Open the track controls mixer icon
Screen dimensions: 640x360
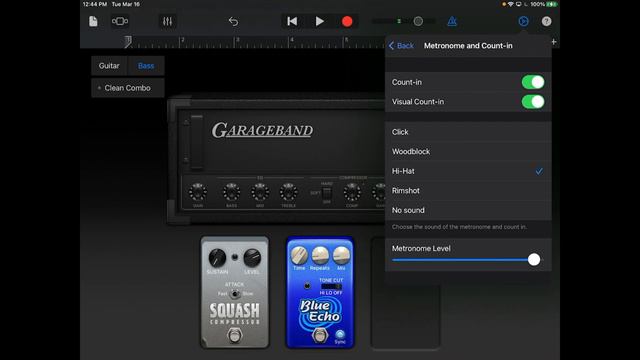167,21
